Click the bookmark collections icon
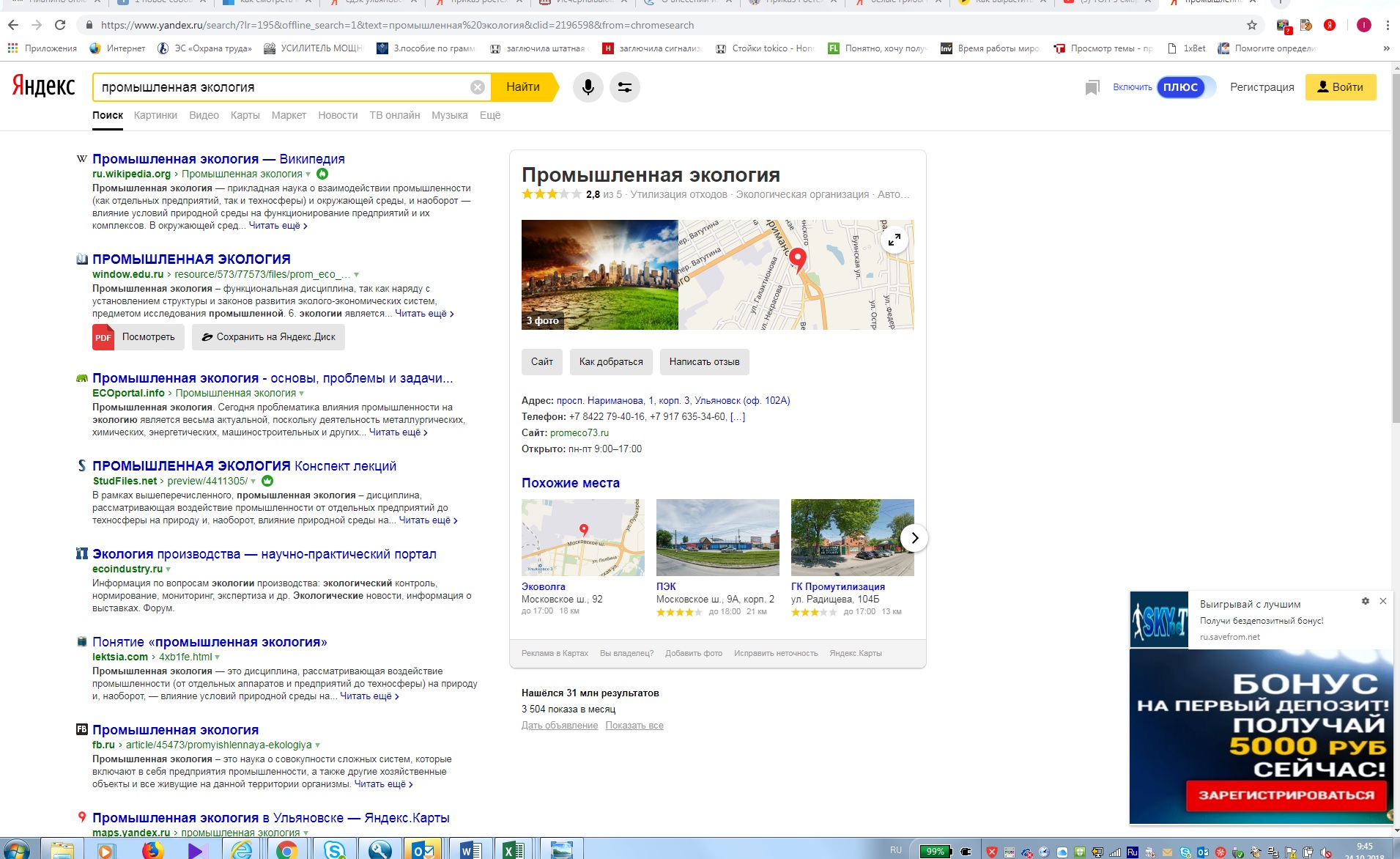Viewport: 1400px width, 859px height. pyautogui.click(x=1092, y=88)
